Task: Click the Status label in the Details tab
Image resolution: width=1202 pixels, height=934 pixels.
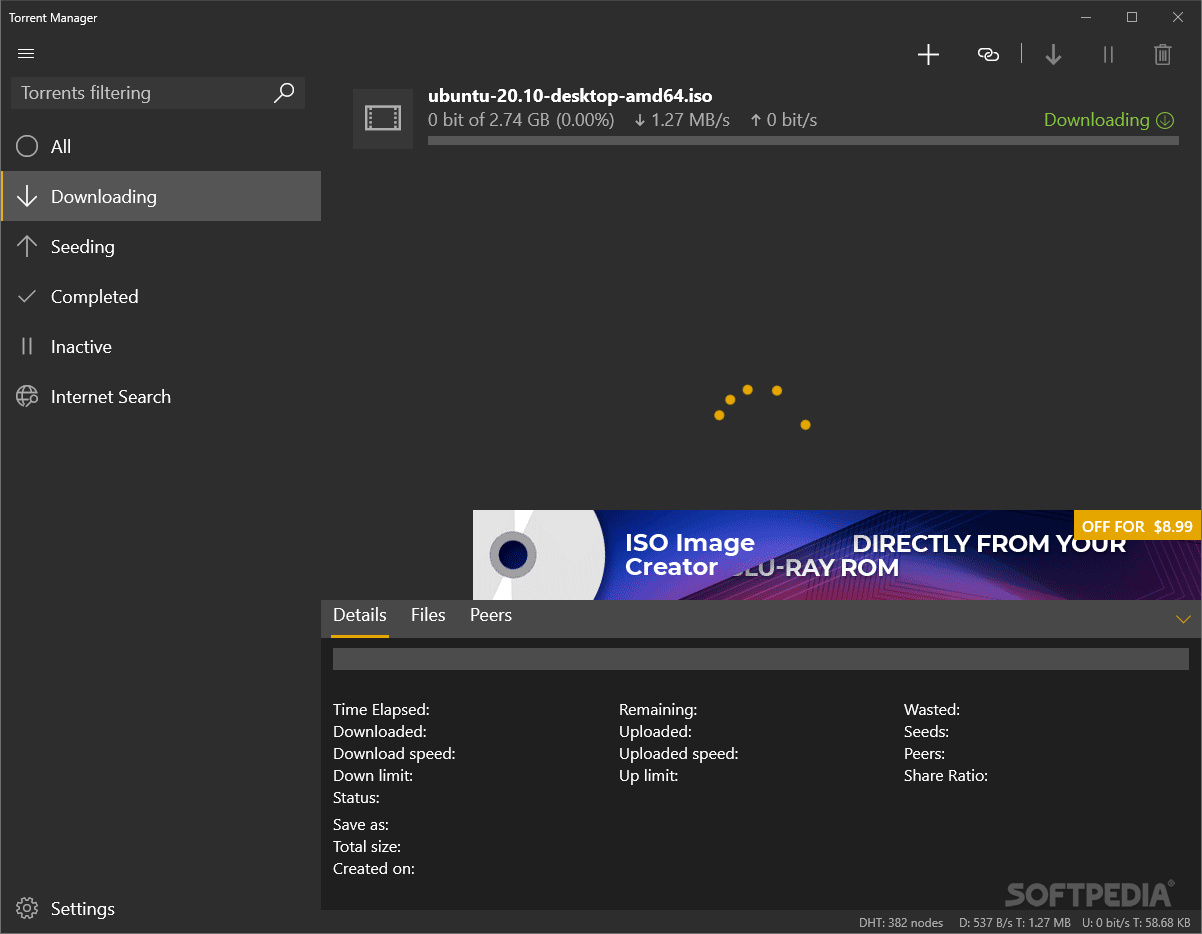Action: click(356, 798)
